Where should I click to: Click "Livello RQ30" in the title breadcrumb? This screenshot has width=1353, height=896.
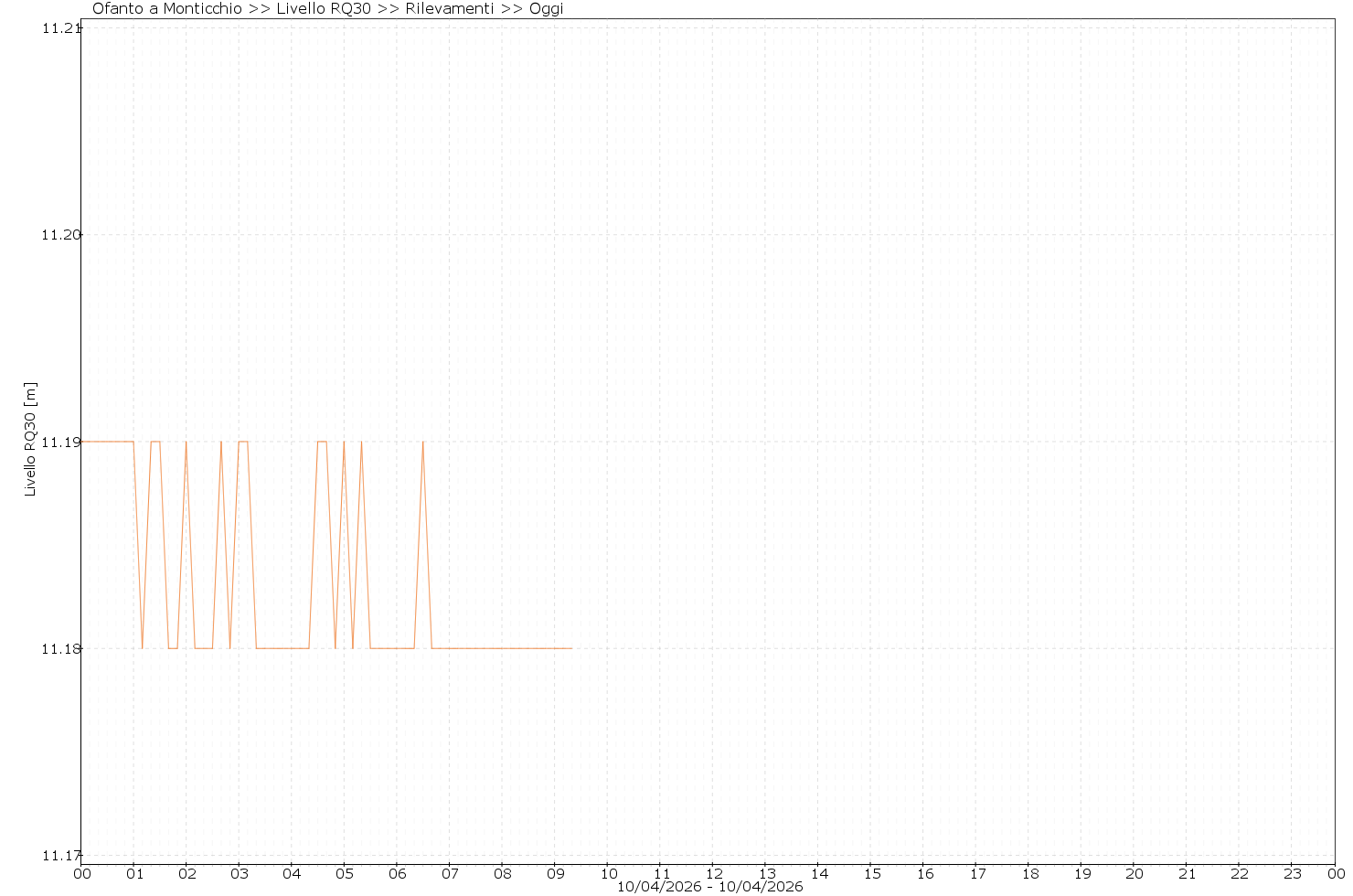point(323,9)
